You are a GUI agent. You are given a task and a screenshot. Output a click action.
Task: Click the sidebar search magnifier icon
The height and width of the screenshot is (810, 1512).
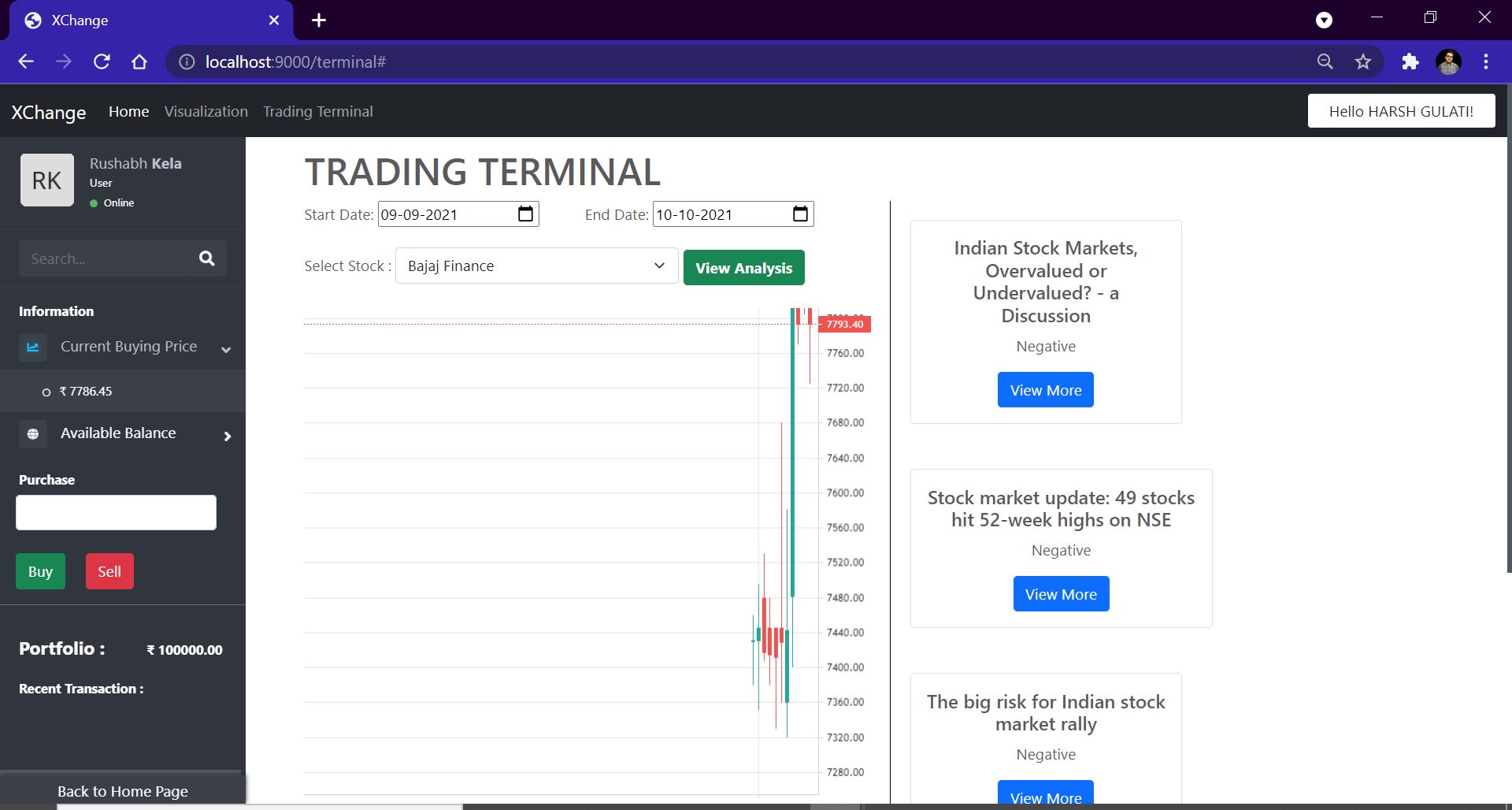coord(207,258)
